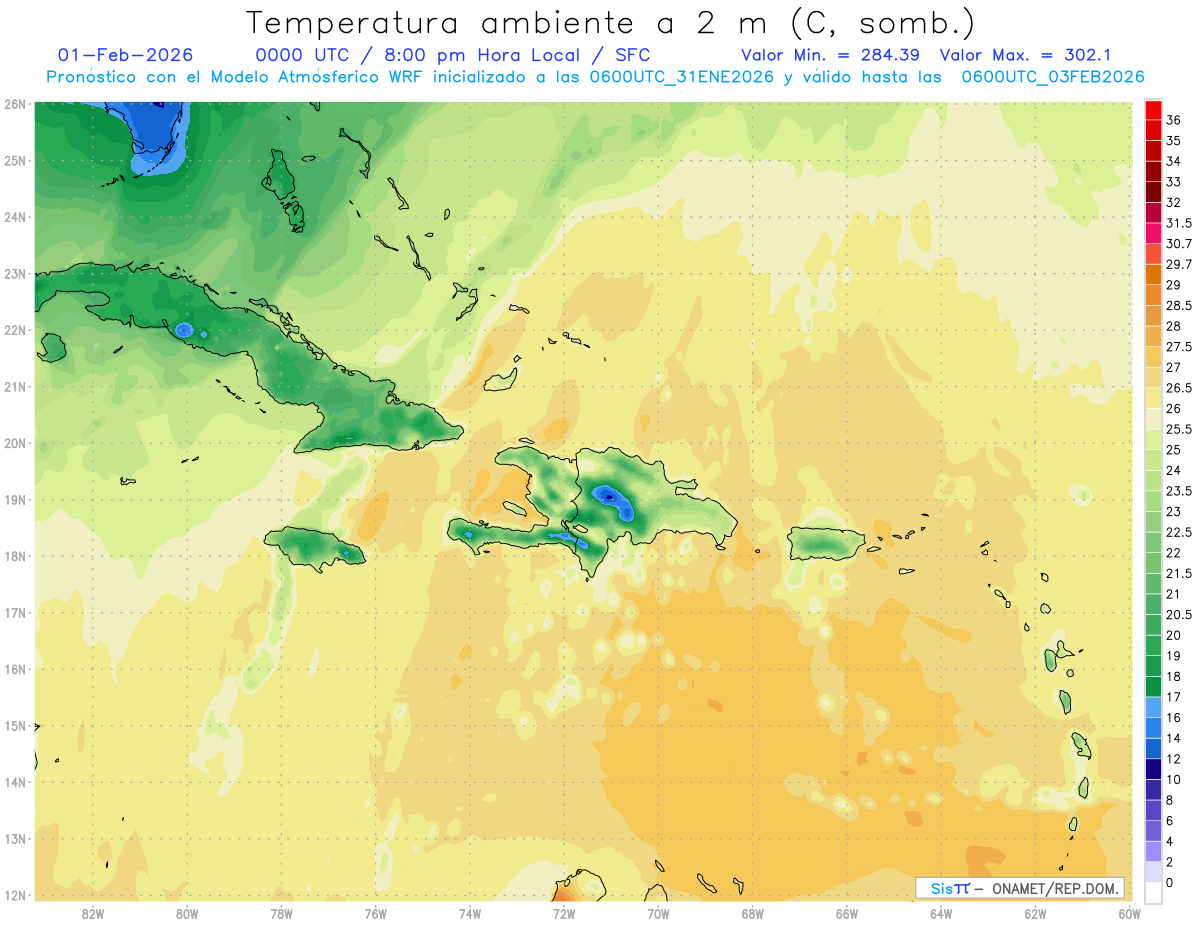Select the 'Valor Min. = 284.39' readout
Screen dimensions: 1200x927
(x=830, y=55)
